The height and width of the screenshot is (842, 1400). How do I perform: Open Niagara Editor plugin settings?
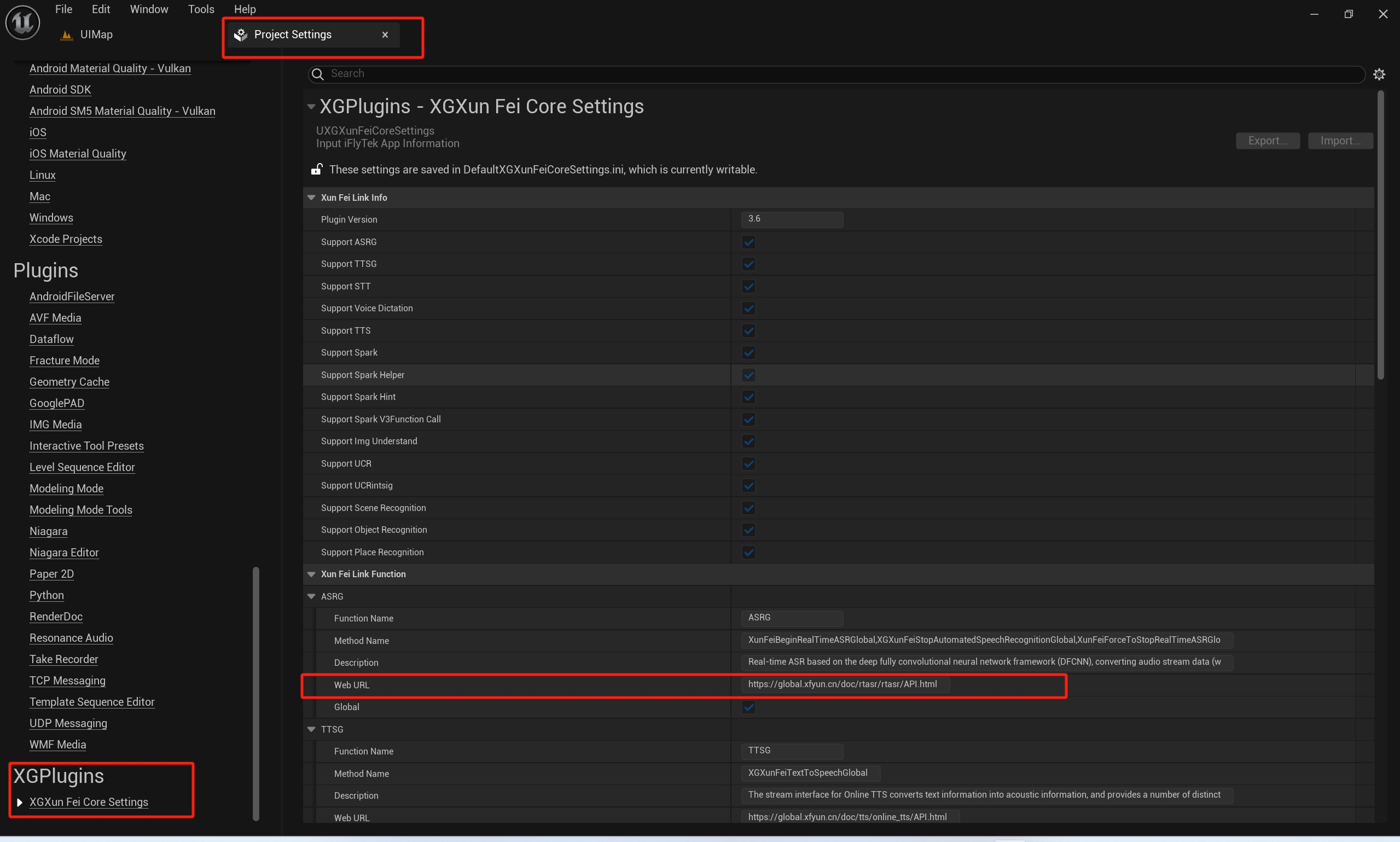(64, 553)
